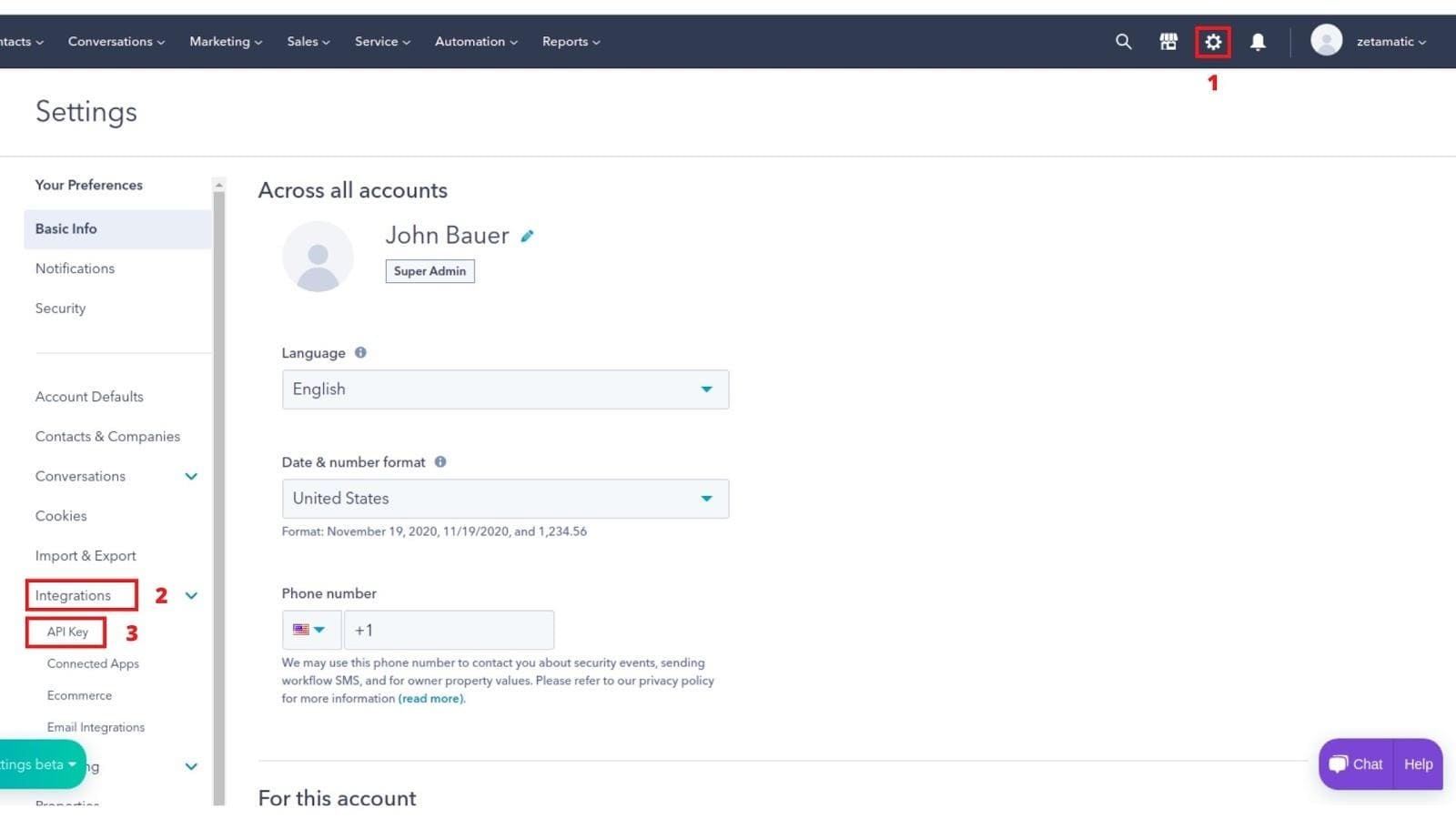Open the Marketing top menu

click(226, 42)
